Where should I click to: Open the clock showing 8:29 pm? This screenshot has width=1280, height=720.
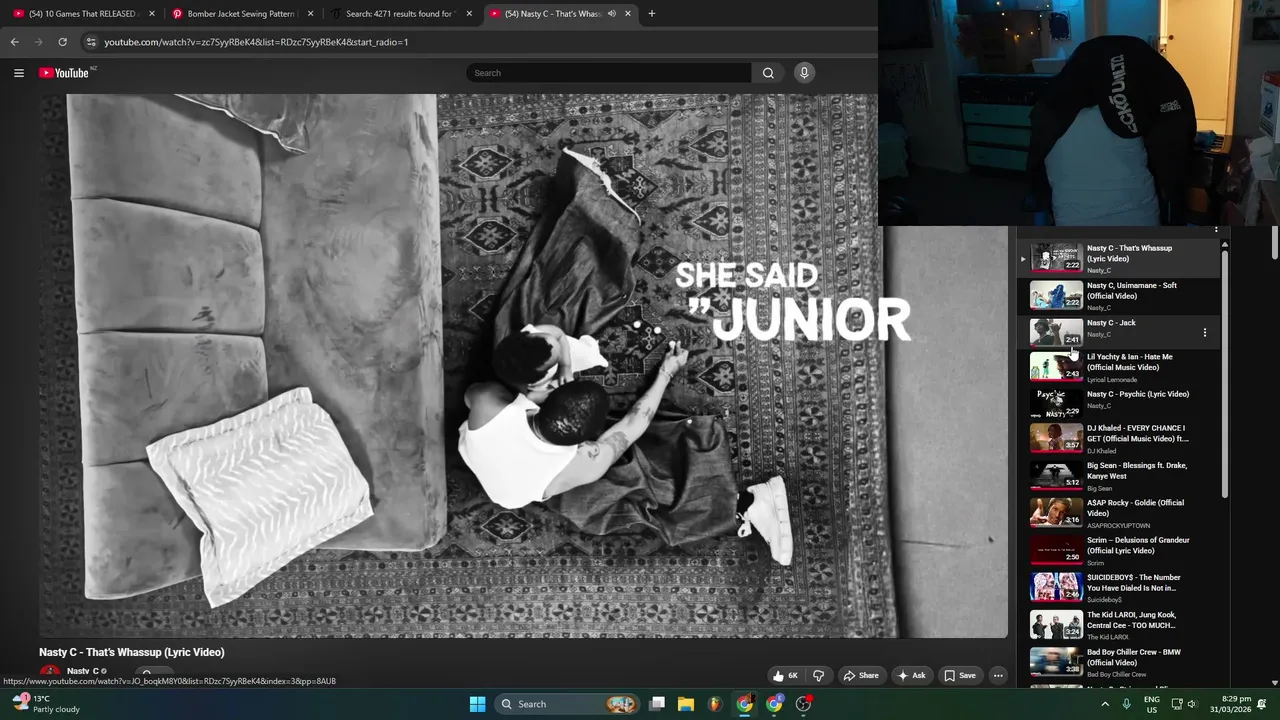(x=1229, y=704)
